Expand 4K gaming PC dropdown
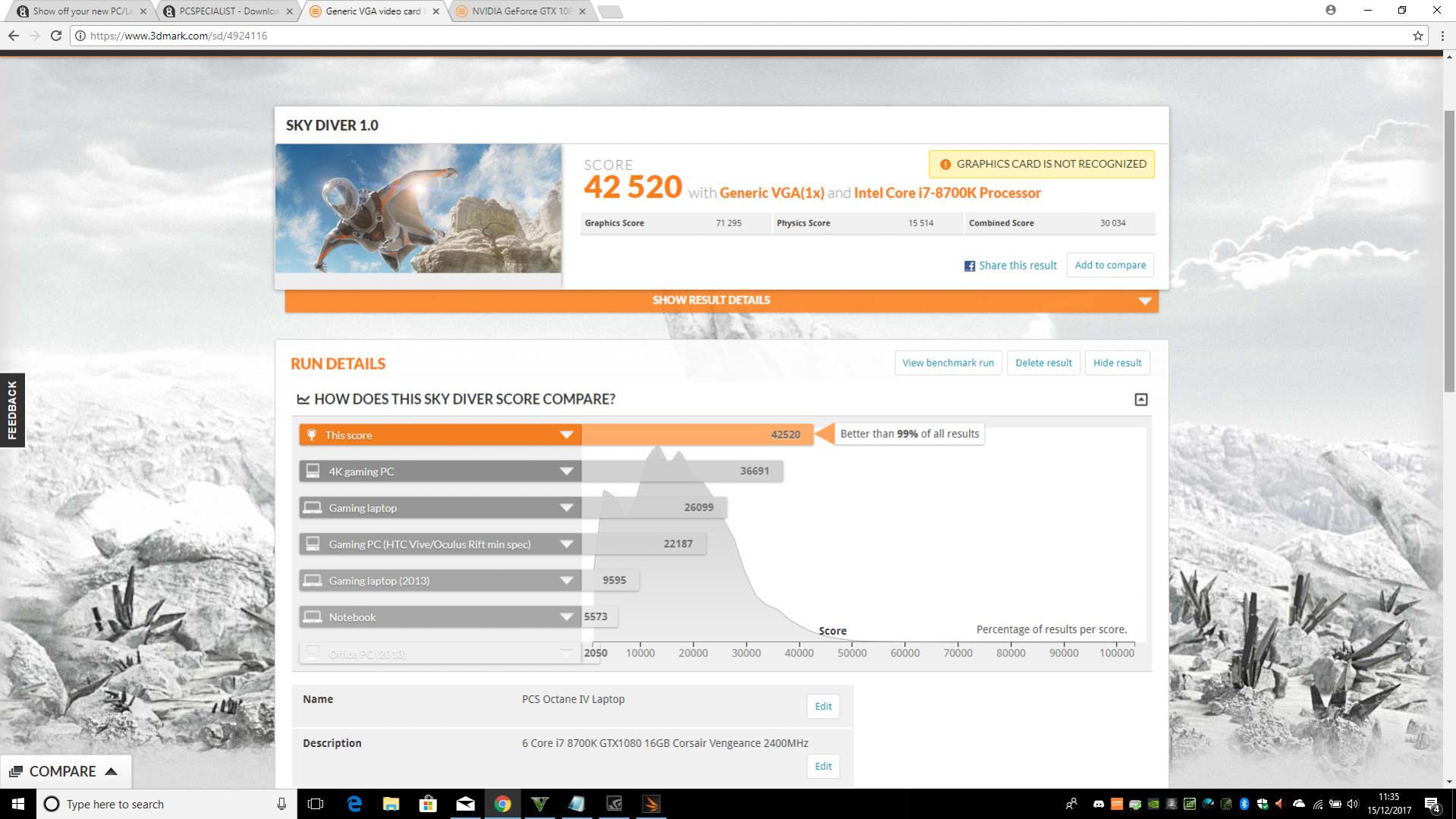Viewport: 1456px width, 819px height. tap(566, 471)
